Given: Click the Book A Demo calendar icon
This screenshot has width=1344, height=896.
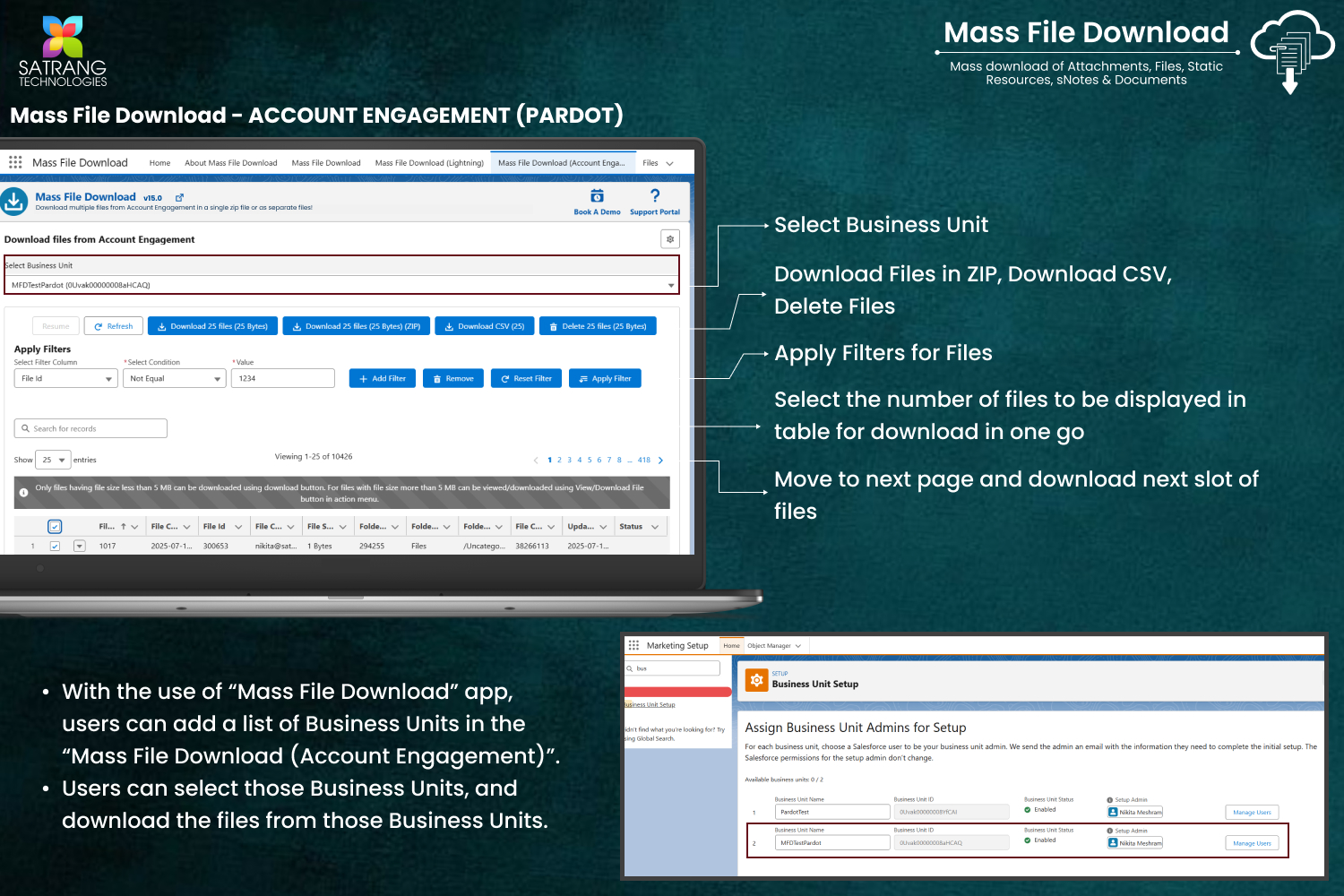Looking at the screenshot, I should point(597,195).
